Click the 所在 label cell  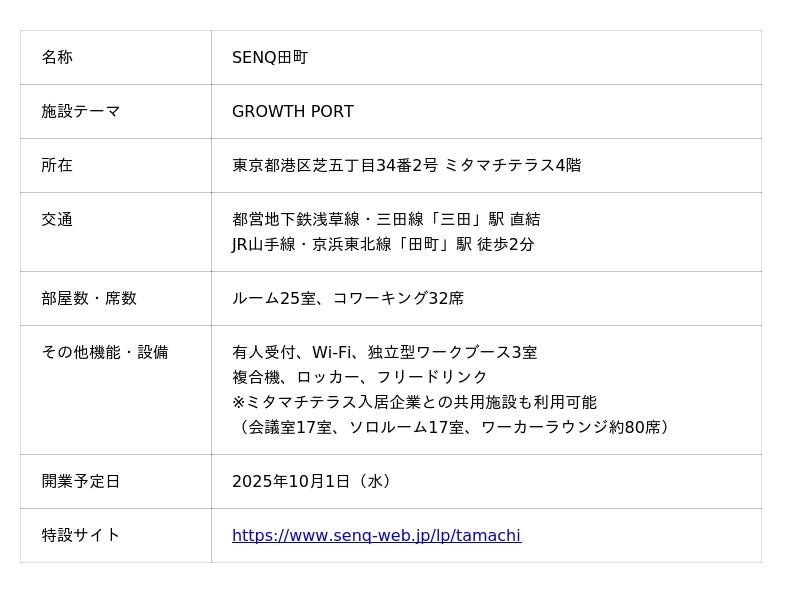tap(57, 165)
